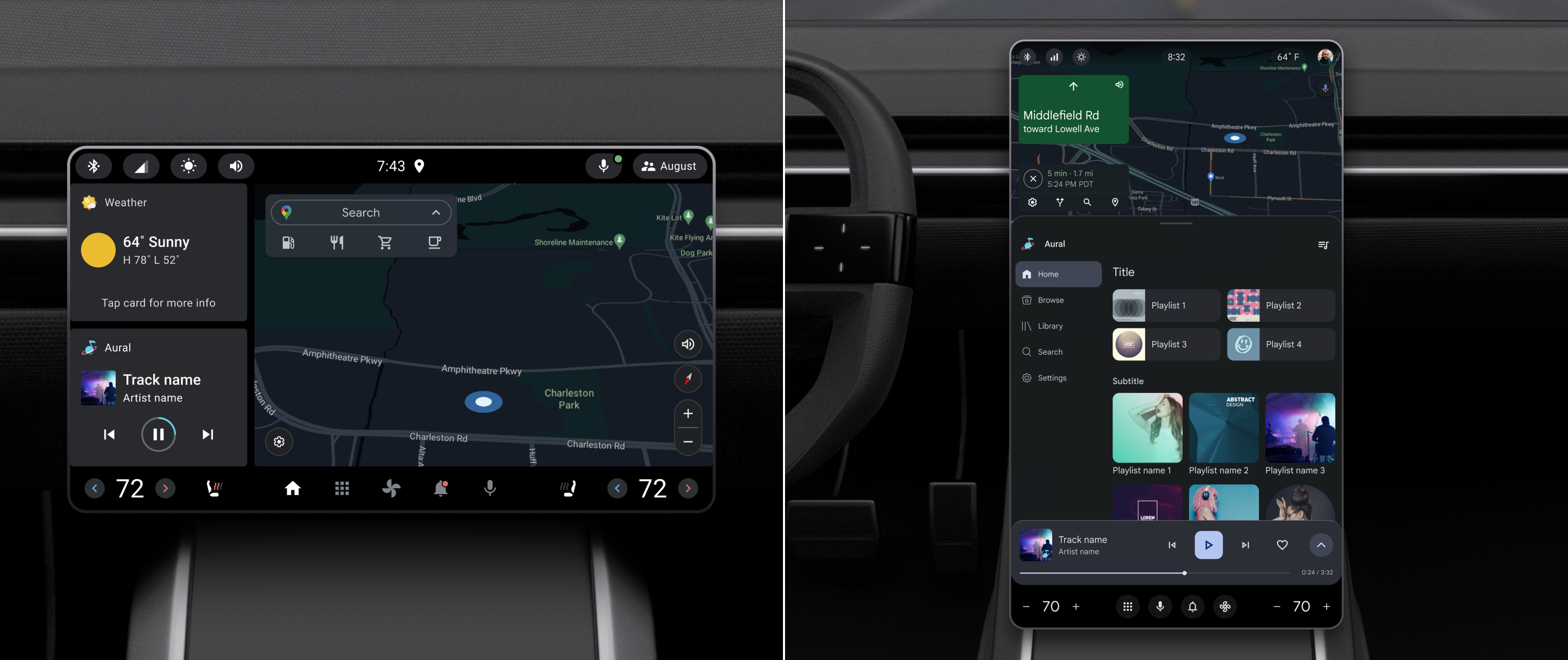Select the shopping cart shortcut icon
This screenshot has width=1568, height=660.
tap(385, 241)
